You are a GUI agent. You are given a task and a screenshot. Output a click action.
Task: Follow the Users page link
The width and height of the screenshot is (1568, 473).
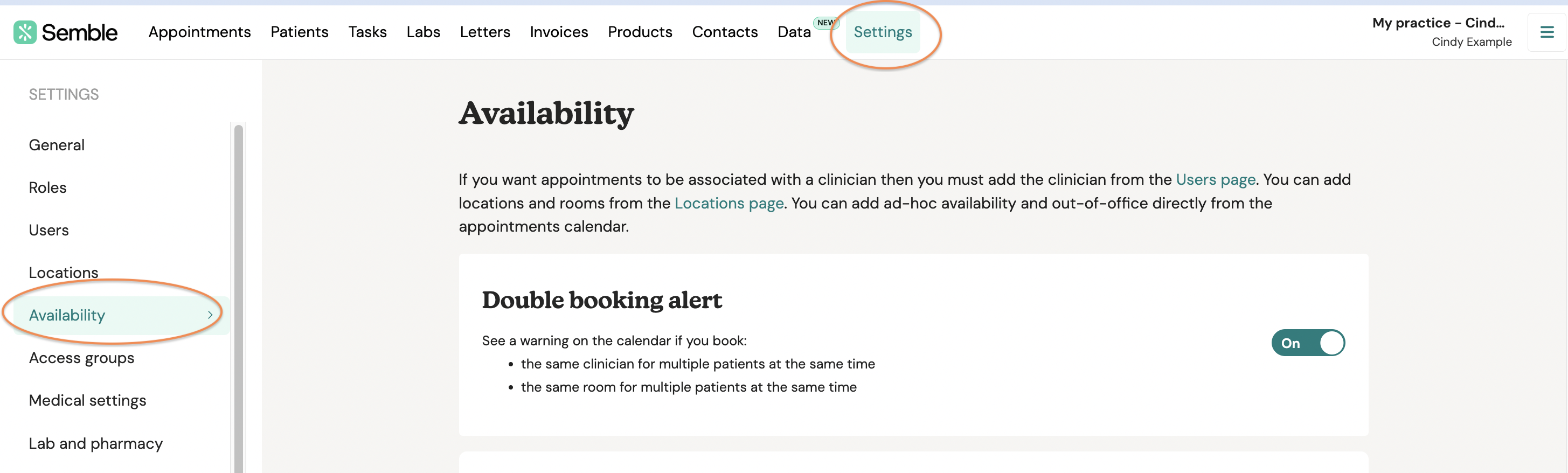(x=1216, y=179)
